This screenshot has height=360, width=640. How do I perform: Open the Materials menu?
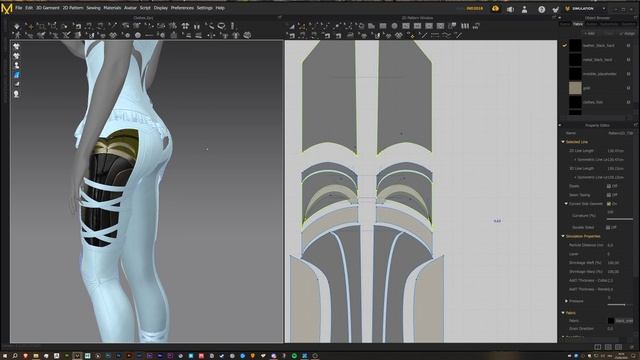coord(112,8)
